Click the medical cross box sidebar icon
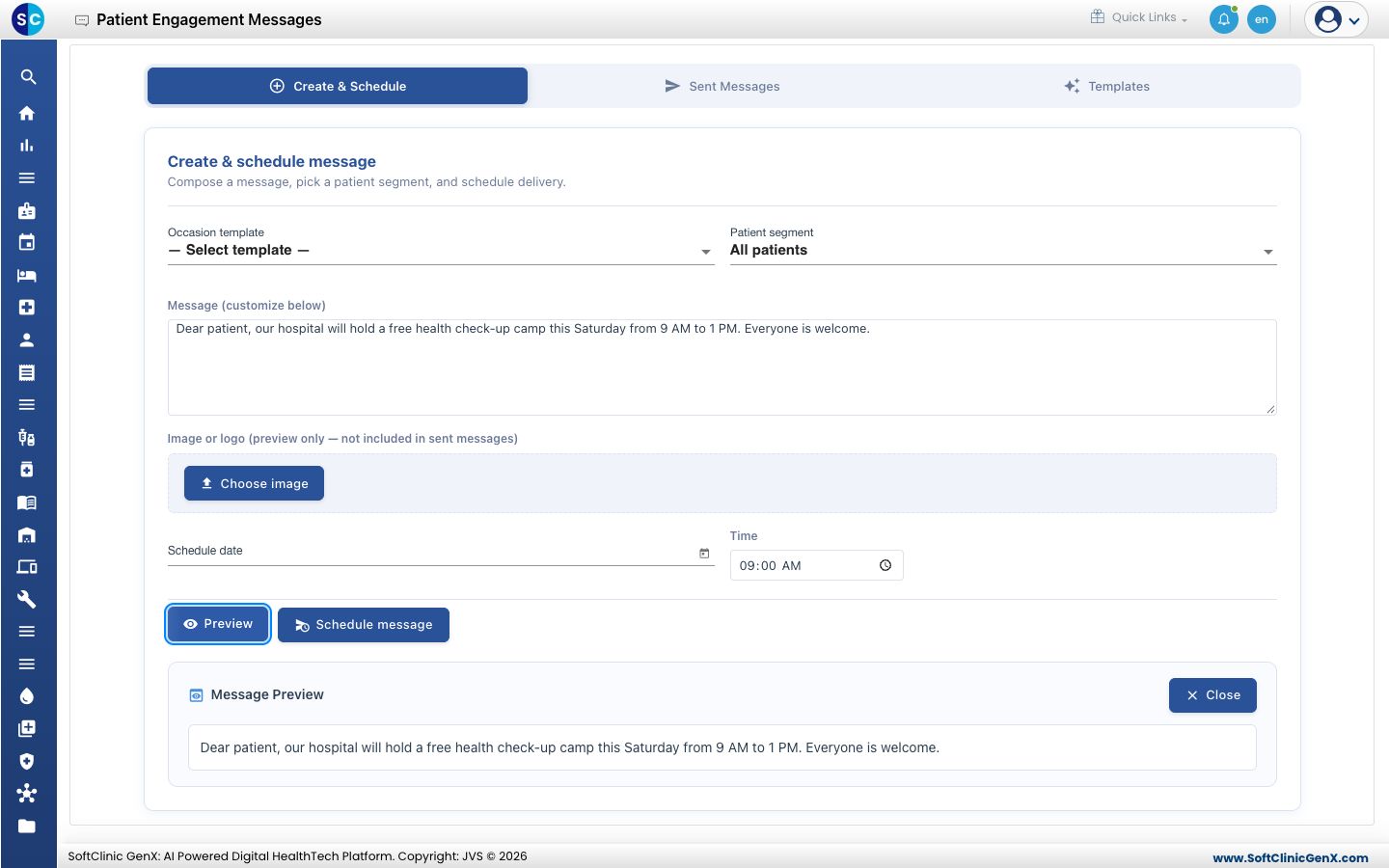Viewport: 1389px width, 868px height. click(x=27, y=308)
